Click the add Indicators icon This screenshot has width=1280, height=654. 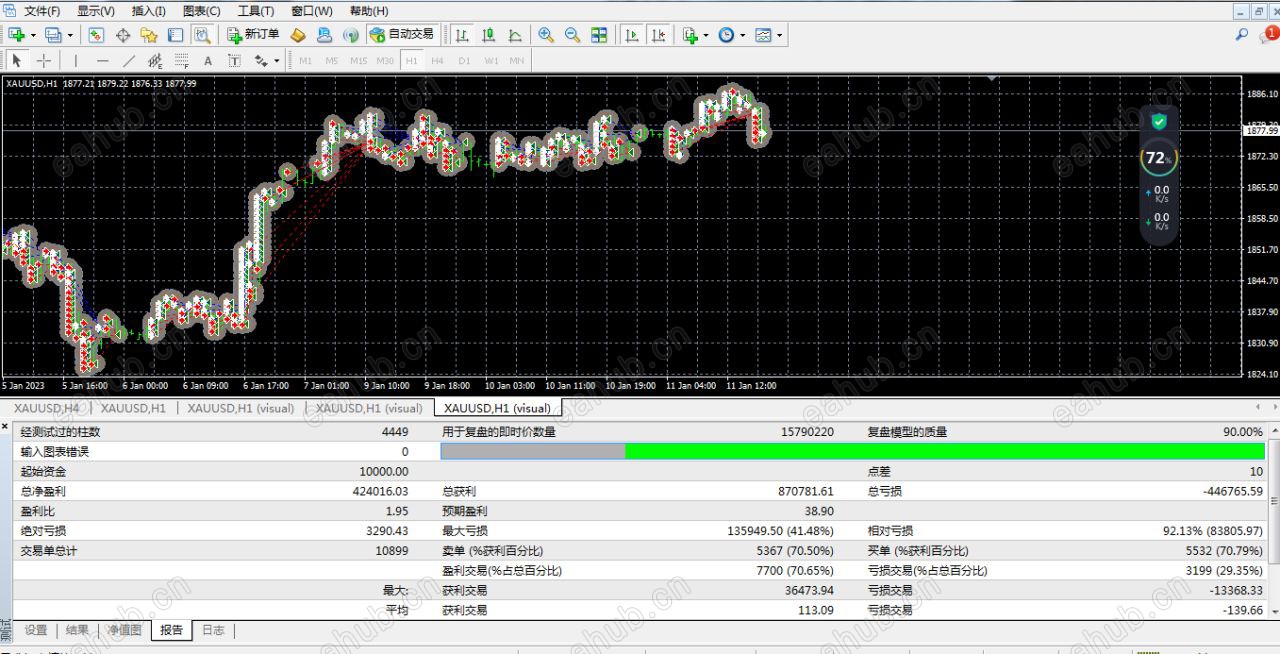tap(690, 35)
